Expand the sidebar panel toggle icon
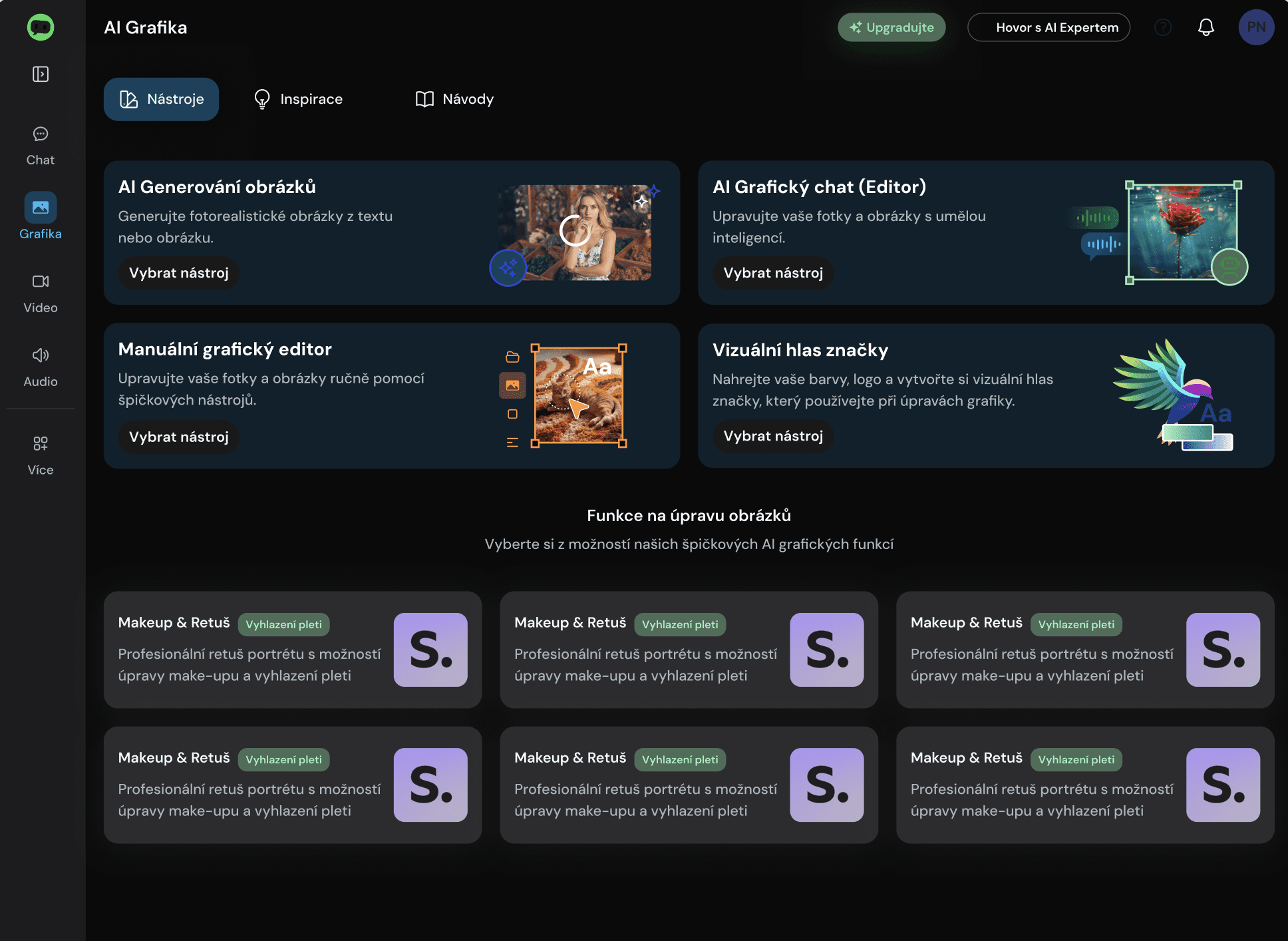 point(41,74)
